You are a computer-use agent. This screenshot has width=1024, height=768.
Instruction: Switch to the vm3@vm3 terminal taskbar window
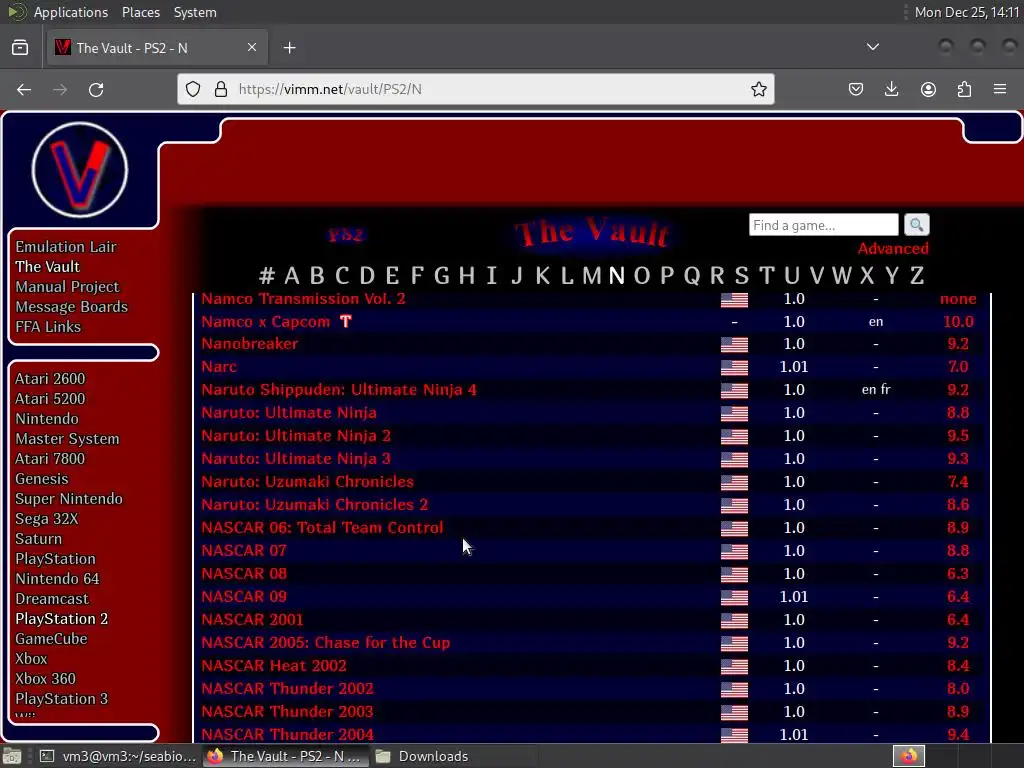click(118, 756)
